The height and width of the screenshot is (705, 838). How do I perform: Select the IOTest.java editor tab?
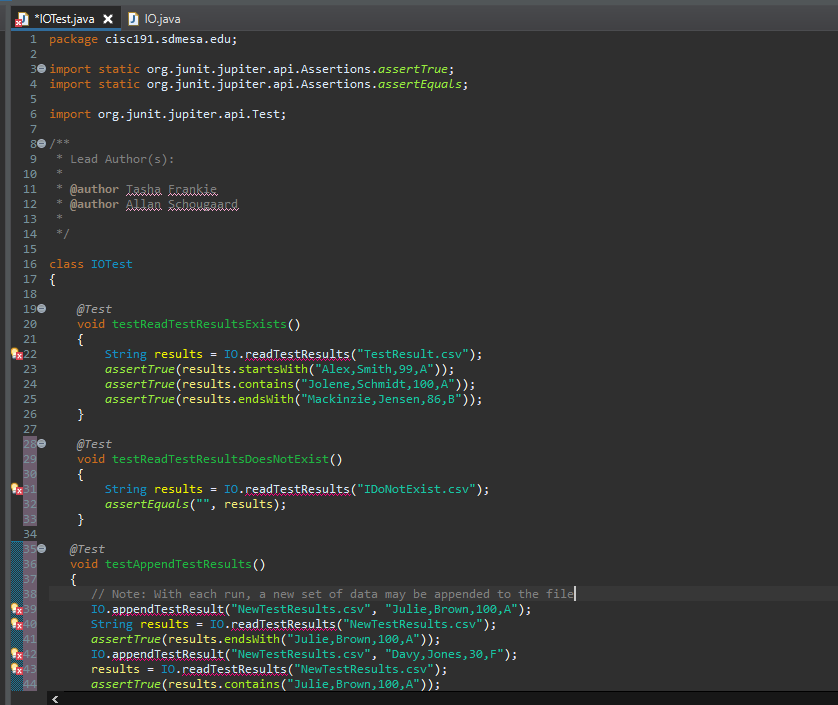click(x=65, y=19)
